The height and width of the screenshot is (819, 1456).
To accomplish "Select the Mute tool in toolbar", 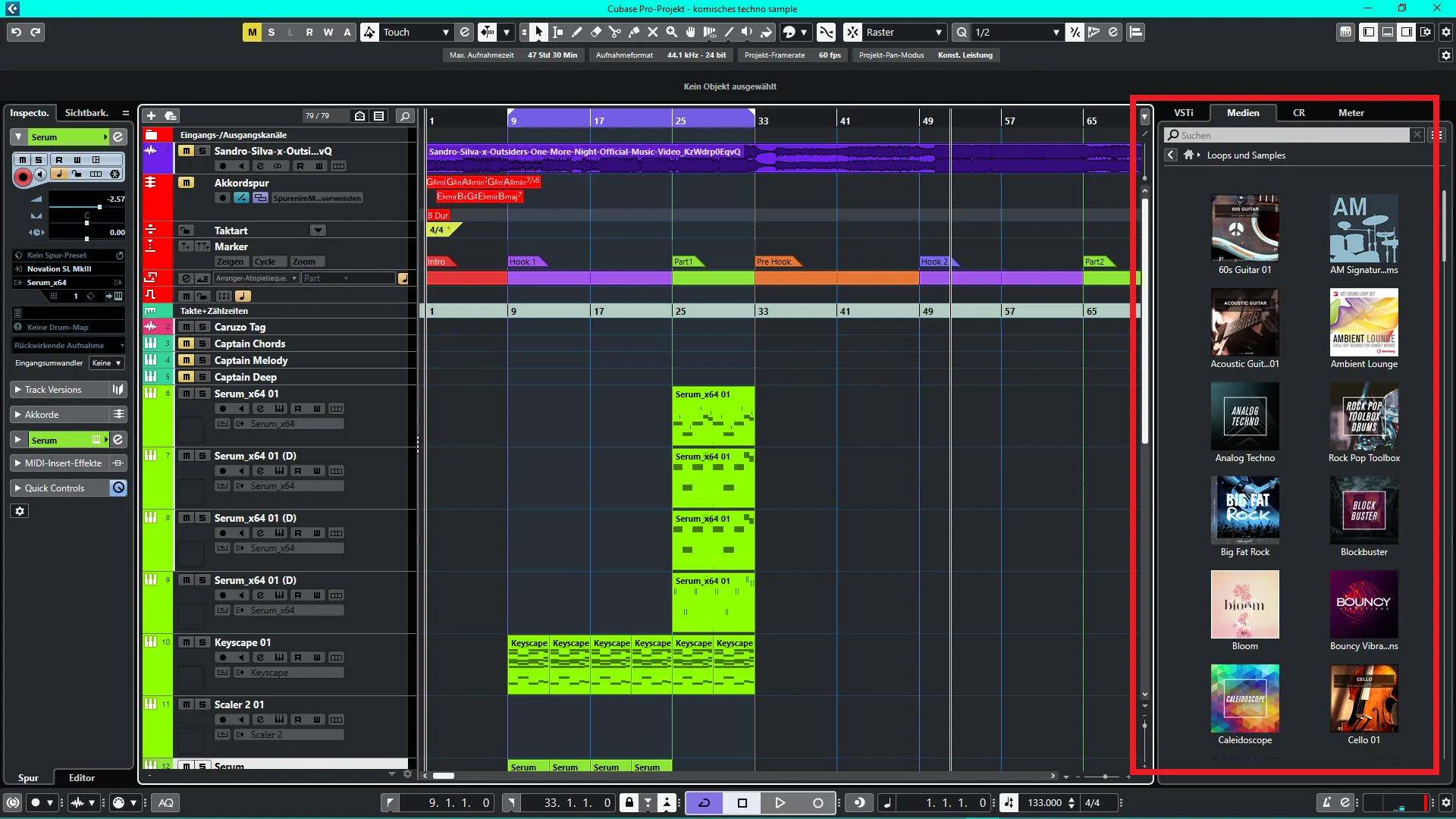I will pyautogui.click(x=653, y=32).
